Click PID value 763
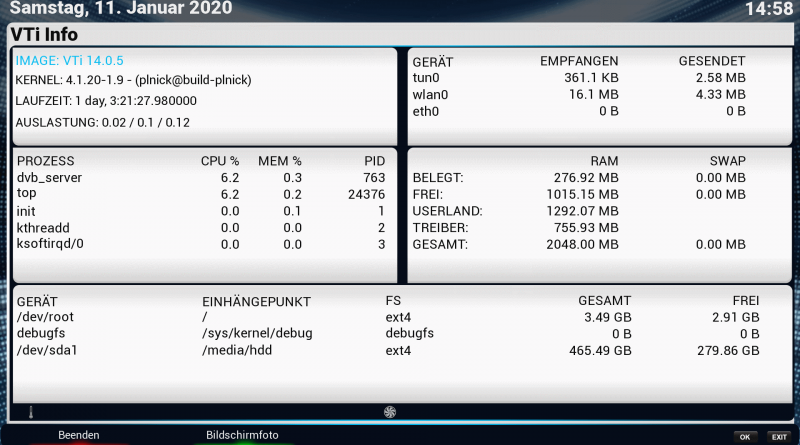The height and width of the screenshot is (445, 800). point(374,178)
